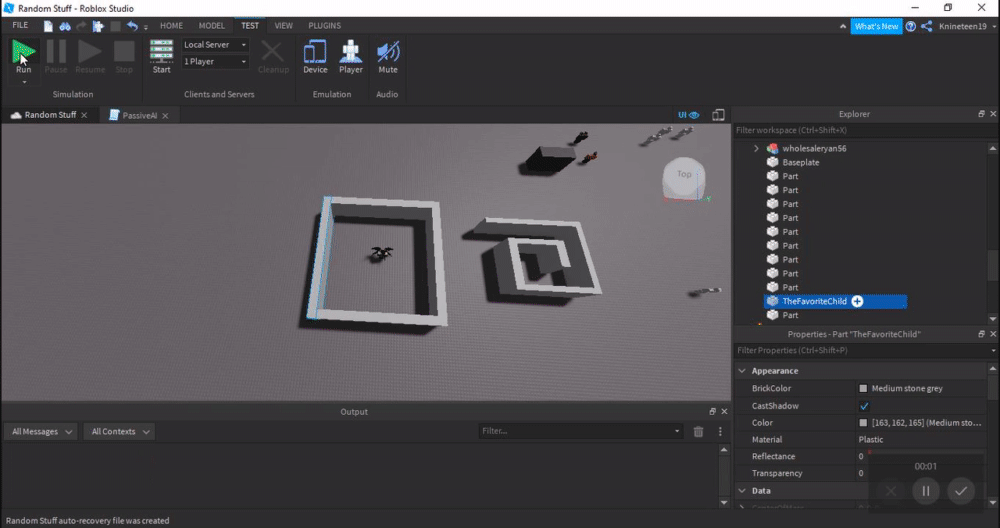The height and width of the screenshot is (528, 1000).
Task: Click the Transparency value field
Action: tap(922, 473)
